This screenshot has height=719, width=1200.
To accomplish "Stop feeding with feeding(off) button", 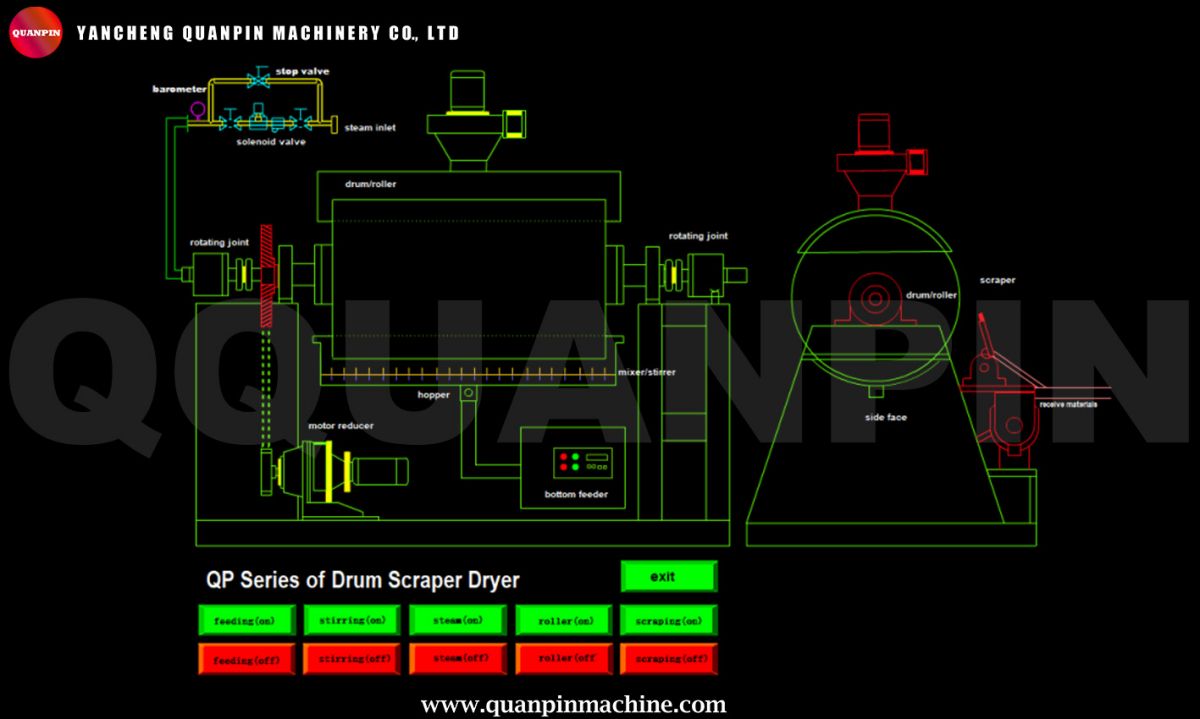I will [246, 659].
